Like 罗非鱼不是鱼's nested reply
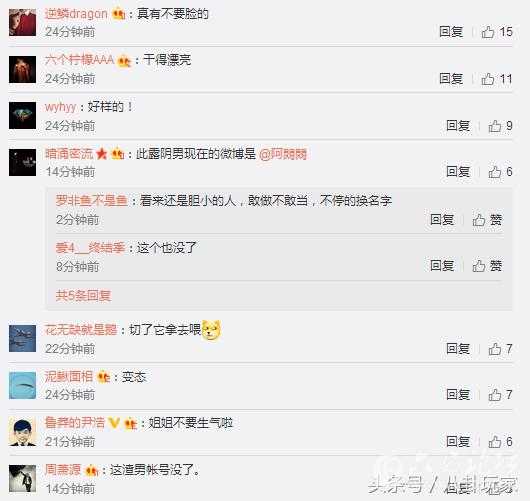The width and height of the screenshot is (530, 501). 487,220
